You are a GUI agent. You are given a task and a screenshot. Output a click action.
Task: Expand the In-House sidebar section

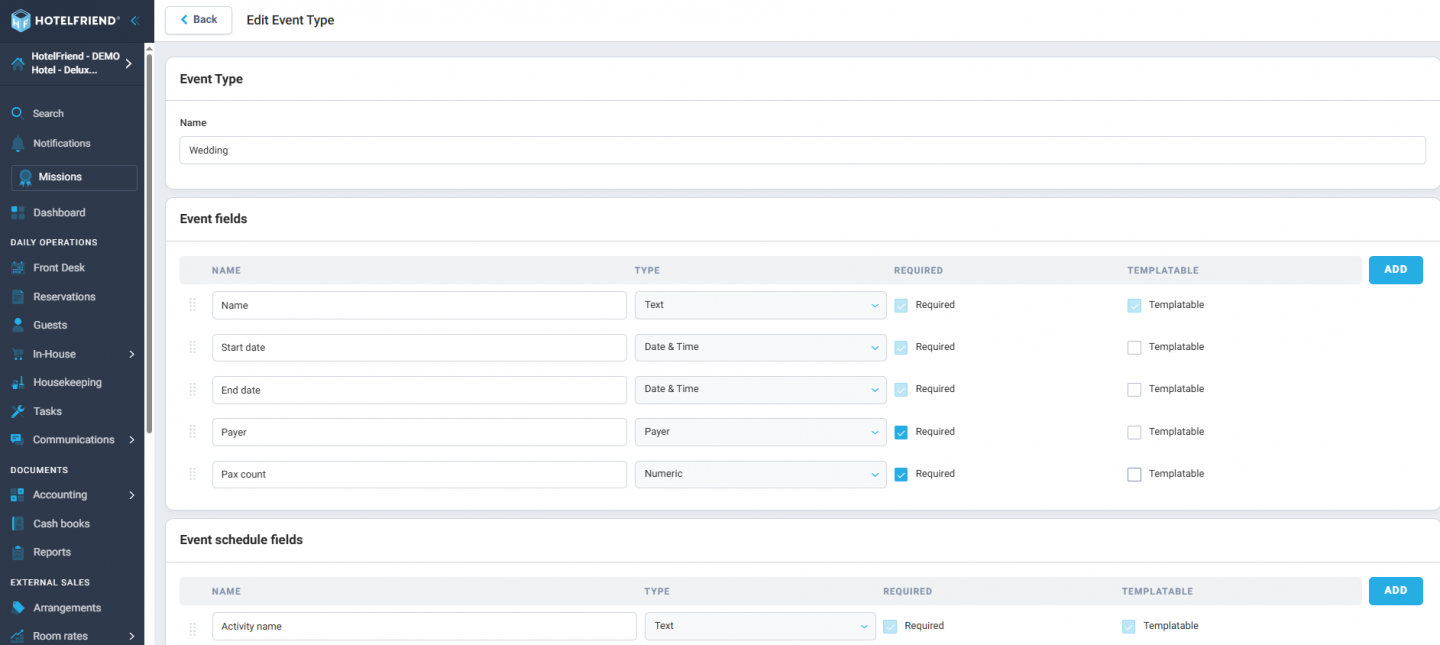(131, 353)
